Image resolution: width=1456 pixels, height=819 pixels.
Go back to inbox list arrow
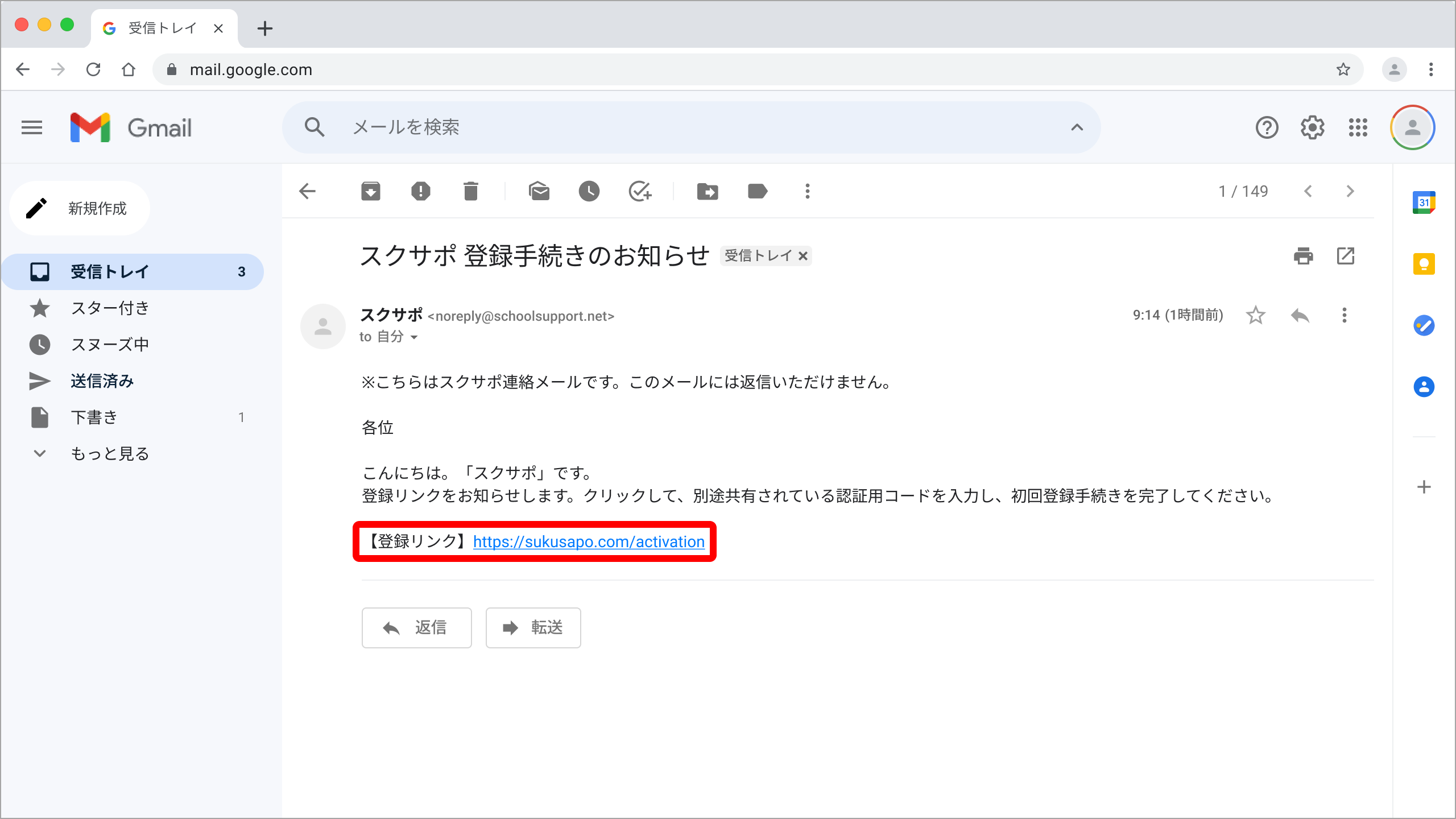pos(307,191)
